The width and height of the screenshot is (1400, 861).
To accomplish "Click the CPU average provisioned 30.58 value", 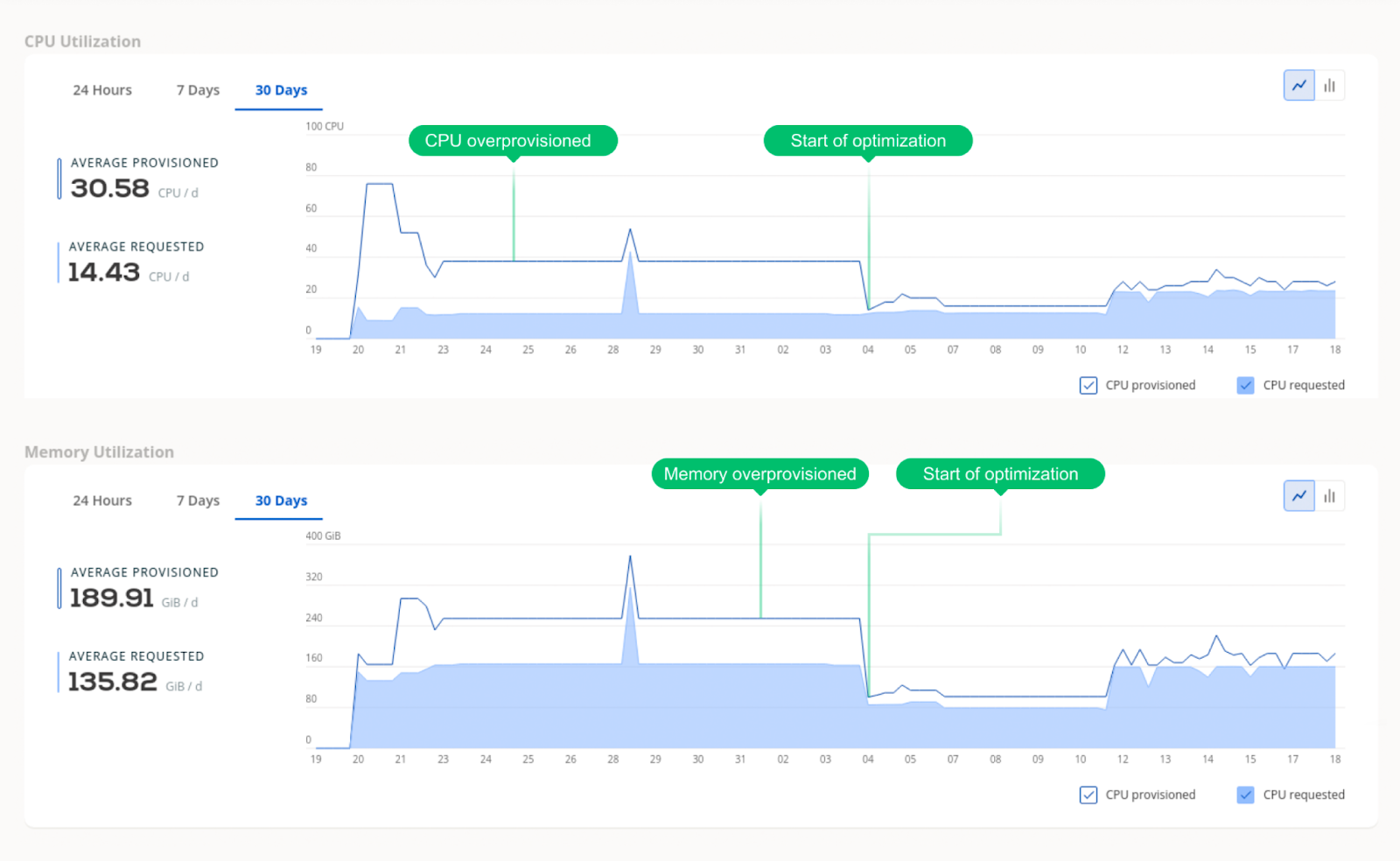I will (110, 188).
